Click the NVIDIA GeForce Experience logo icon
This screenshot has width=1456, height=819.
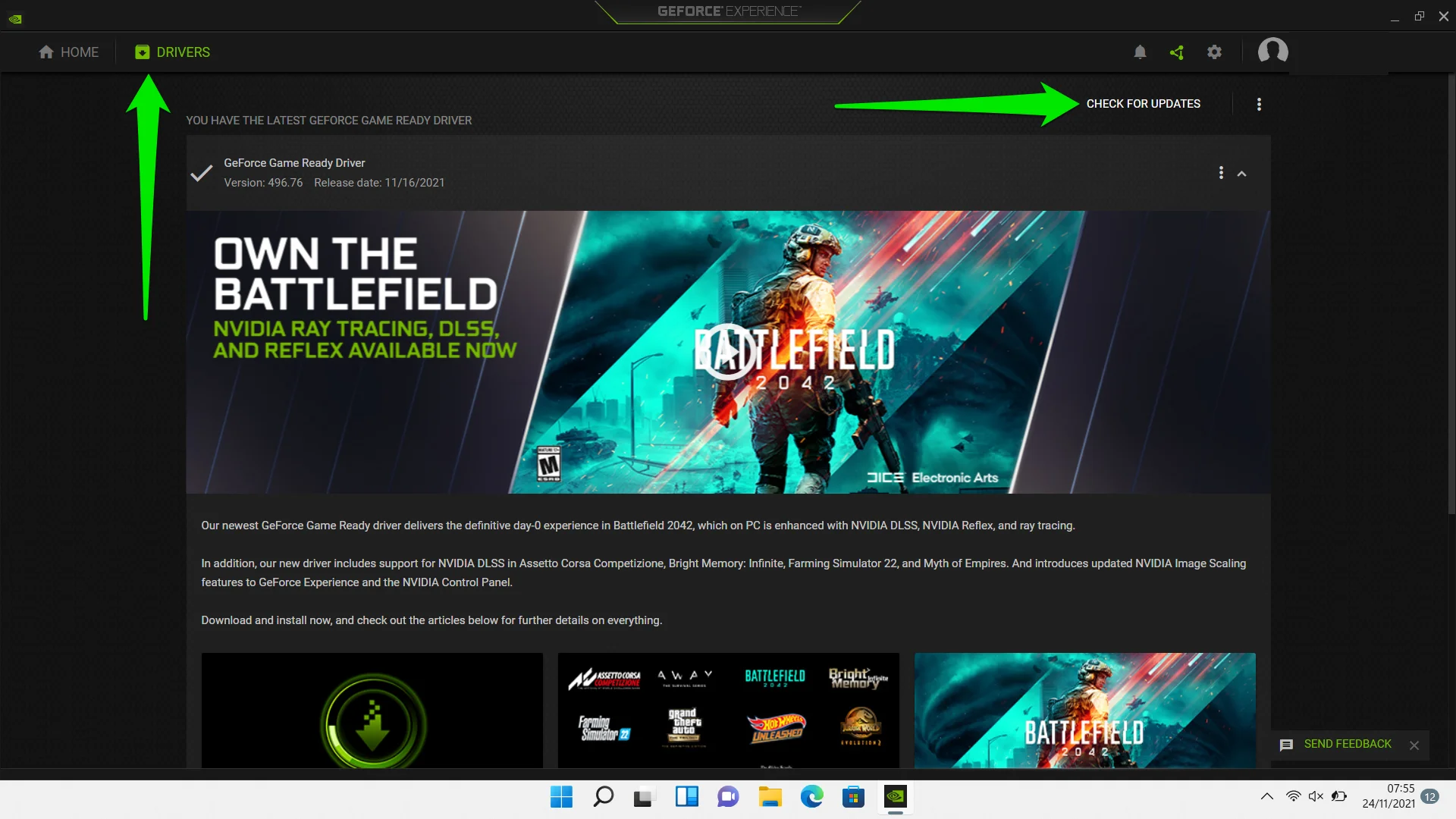click(15, 17)
